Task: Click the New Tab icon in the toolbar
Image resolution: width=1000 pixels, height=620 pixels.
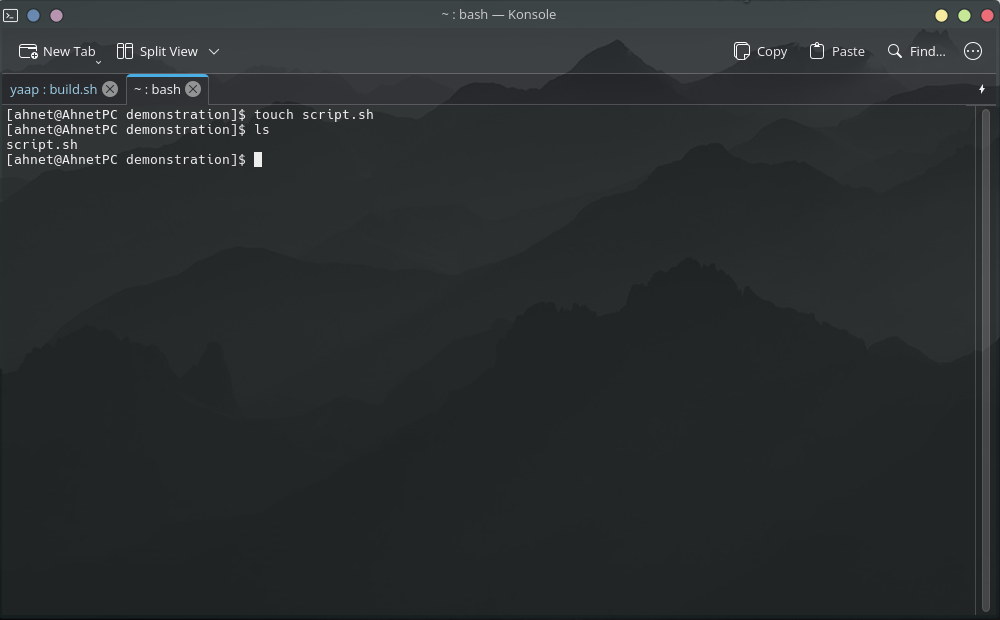Action: [28, 50]
